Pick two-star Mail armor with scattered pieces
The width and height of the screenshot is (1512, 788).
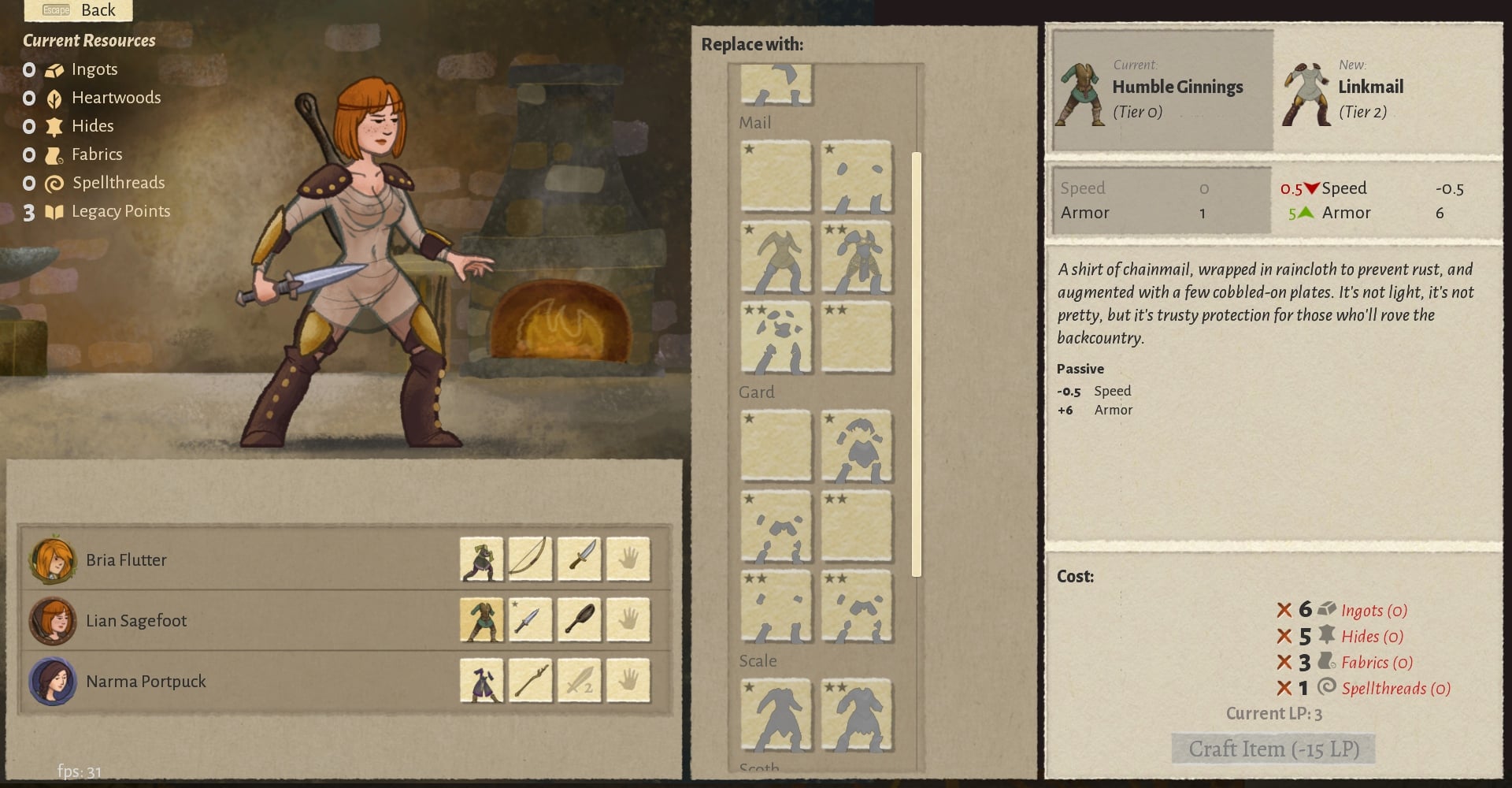pos(776,337)
